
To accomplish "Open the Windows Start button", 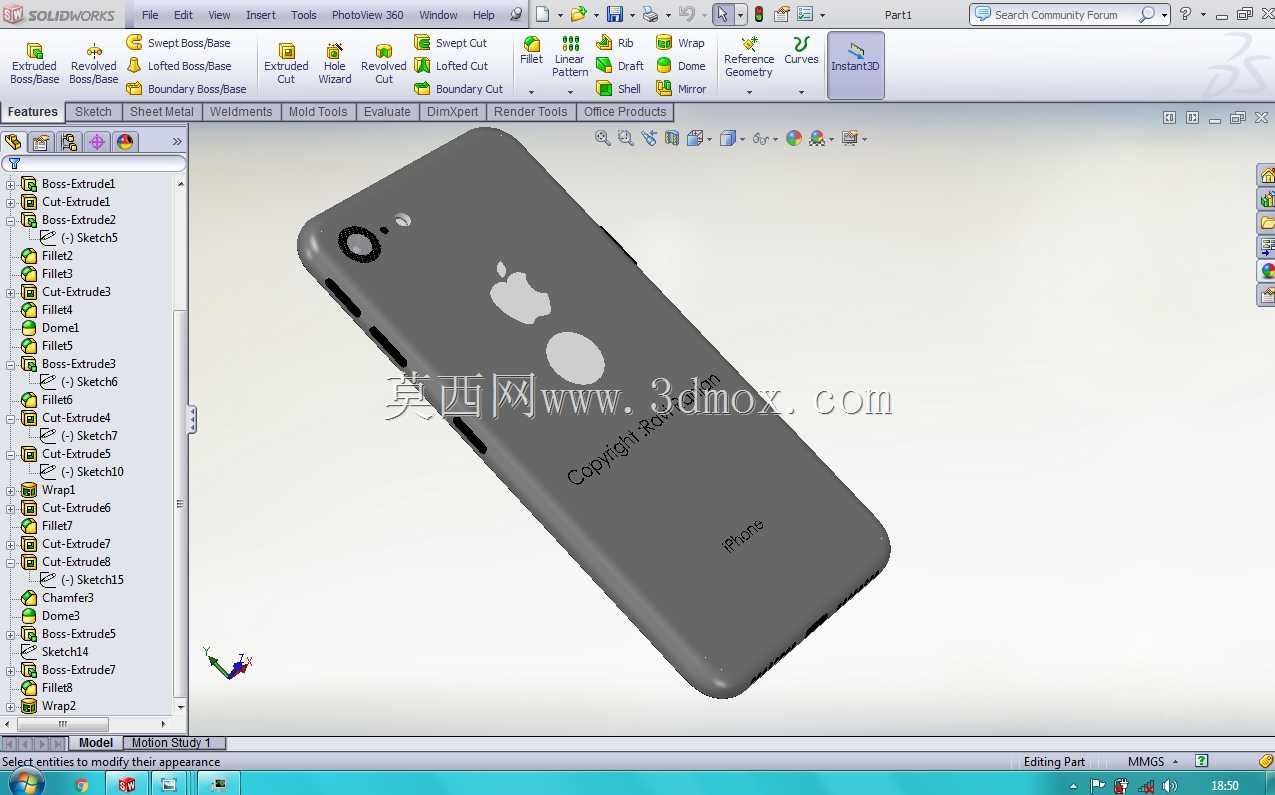I will coord(24,784).
